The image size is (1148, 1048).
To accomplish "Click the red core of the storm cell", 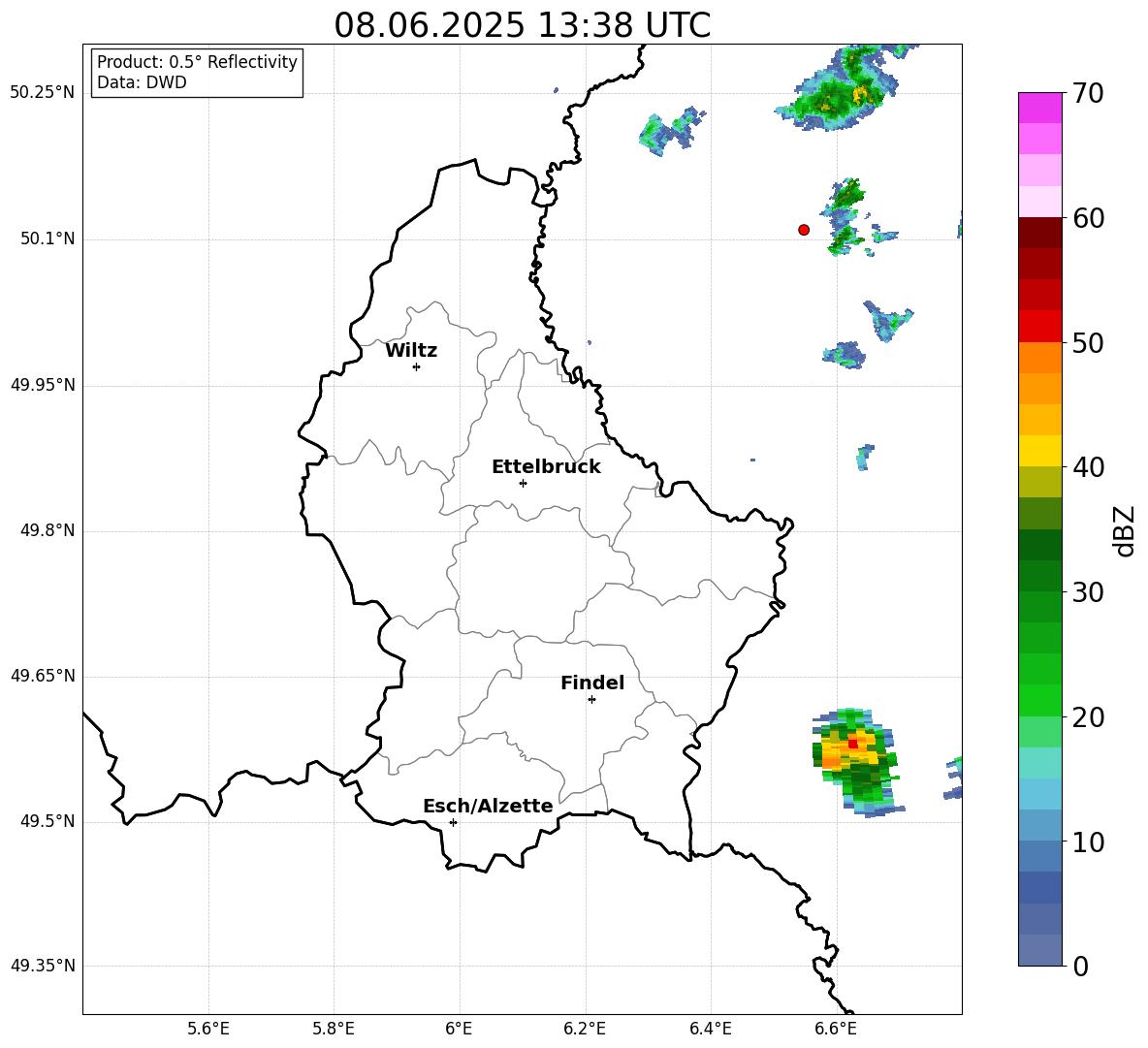I will pyautogui.click(x=852, y=744).
